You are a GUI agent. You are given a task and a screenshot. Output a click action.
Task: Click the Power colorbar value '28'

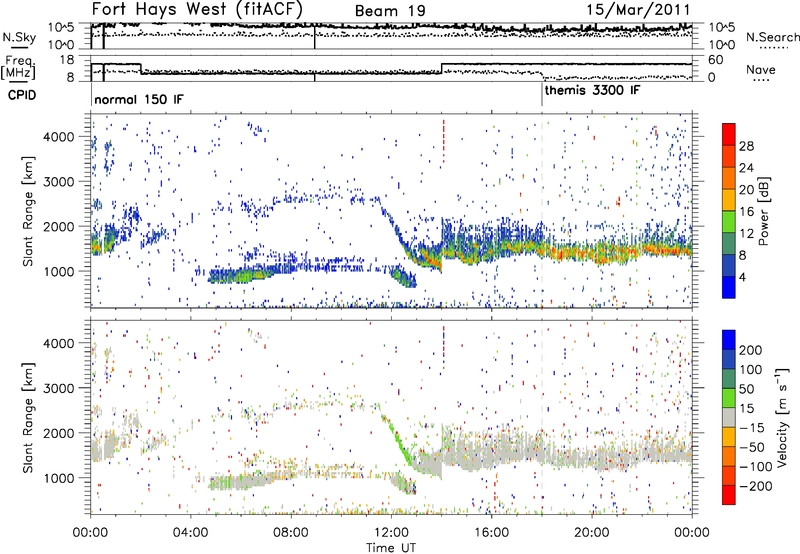(x=746, y=146)
